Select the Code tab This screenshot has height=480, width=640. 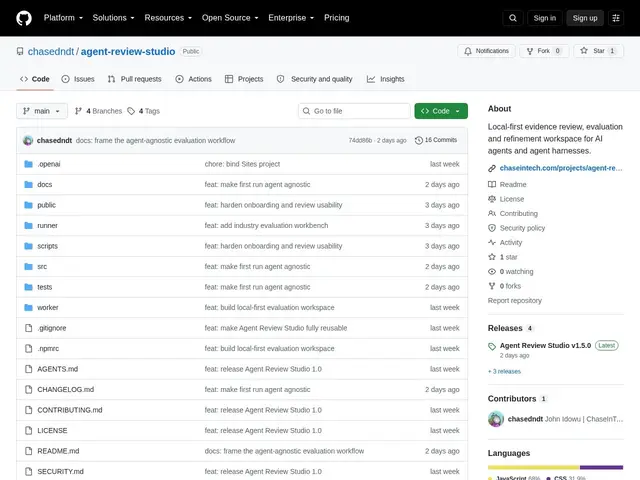click(35, 79)
